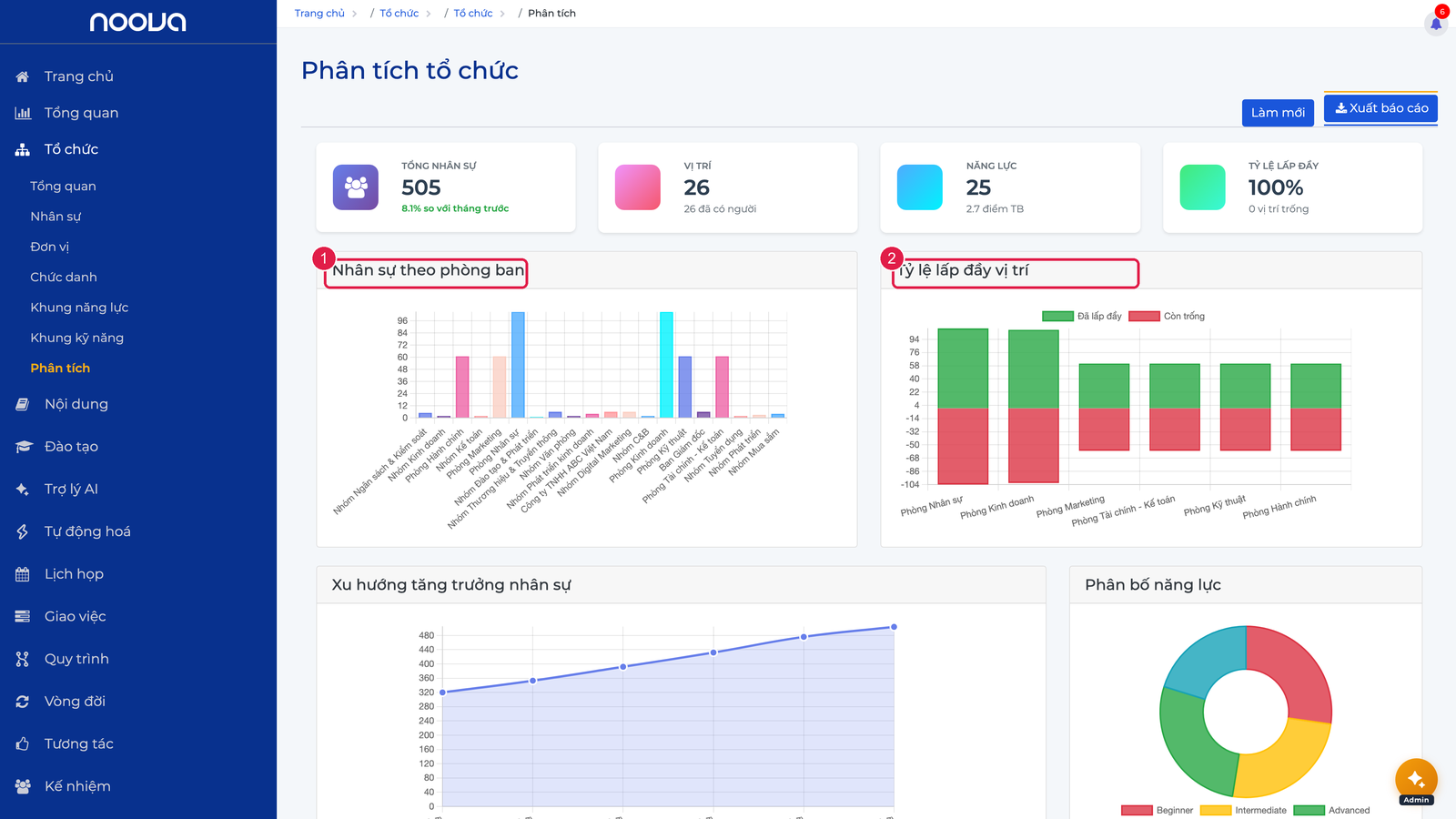1456x819 pixels.
Task: Click the Làm mới button
Action: point(1278,113)
